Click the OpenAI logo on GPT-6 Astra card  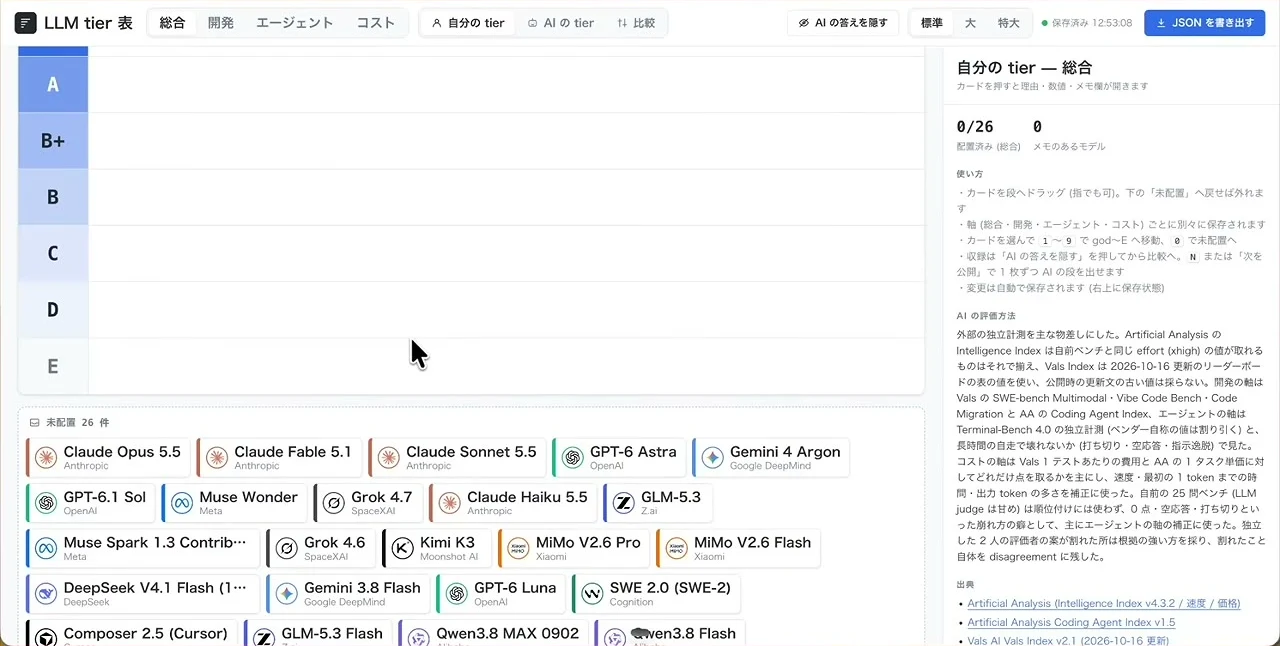[573, 458]
